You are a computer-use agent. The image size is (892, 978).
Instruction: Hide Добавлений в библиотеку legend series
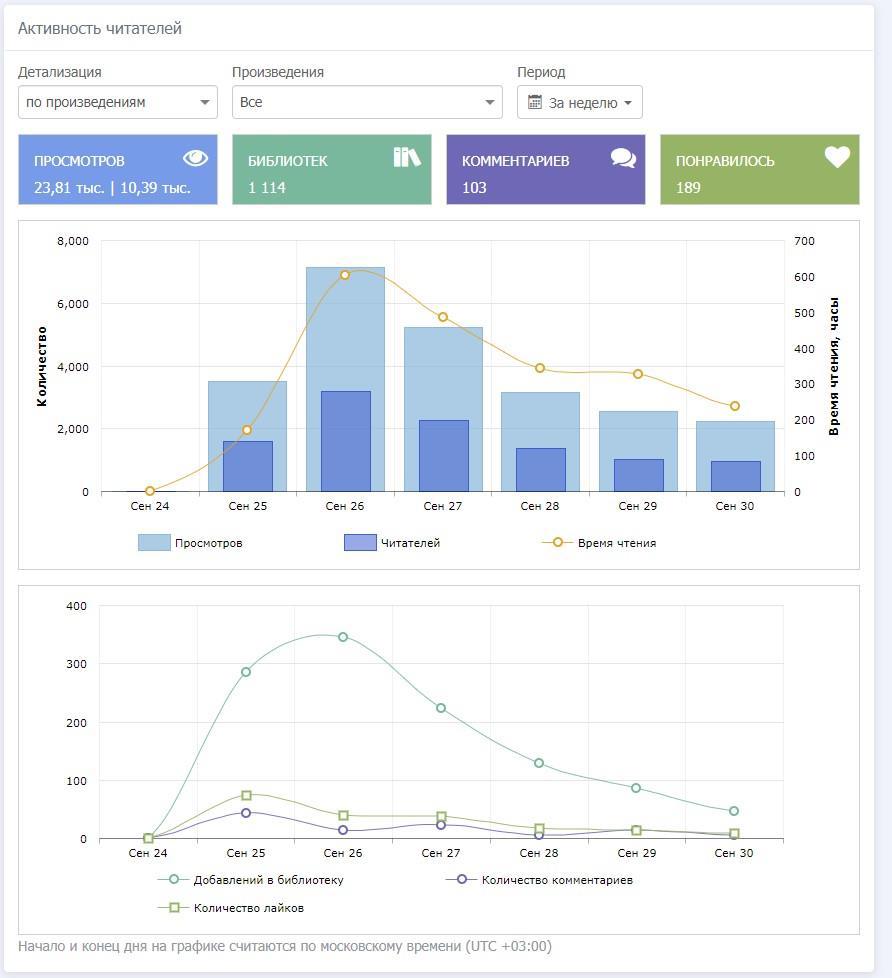click(250, 880)
